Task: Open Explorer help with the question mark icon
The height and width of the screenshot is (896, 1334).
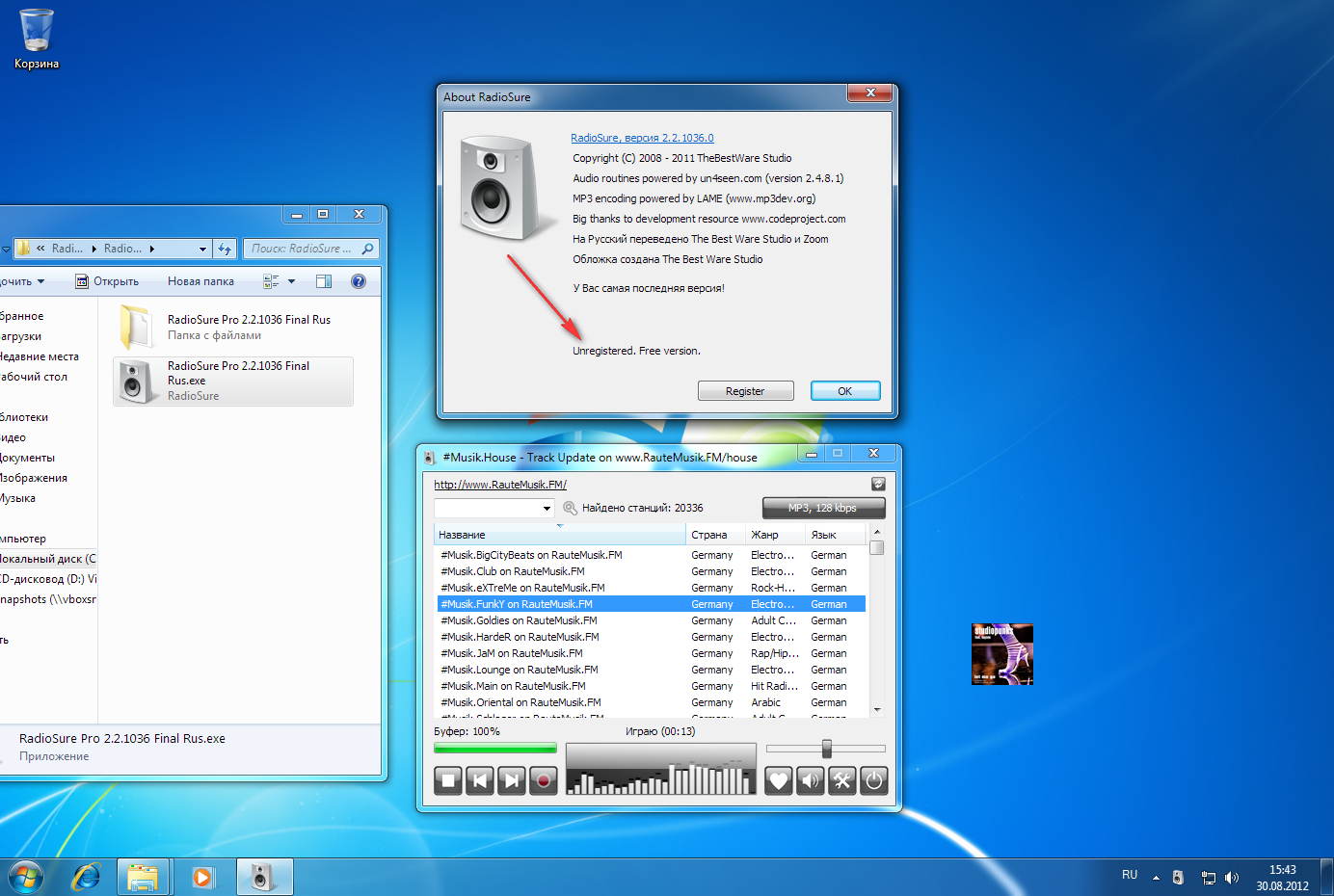Action: click(x=359, y=281)
